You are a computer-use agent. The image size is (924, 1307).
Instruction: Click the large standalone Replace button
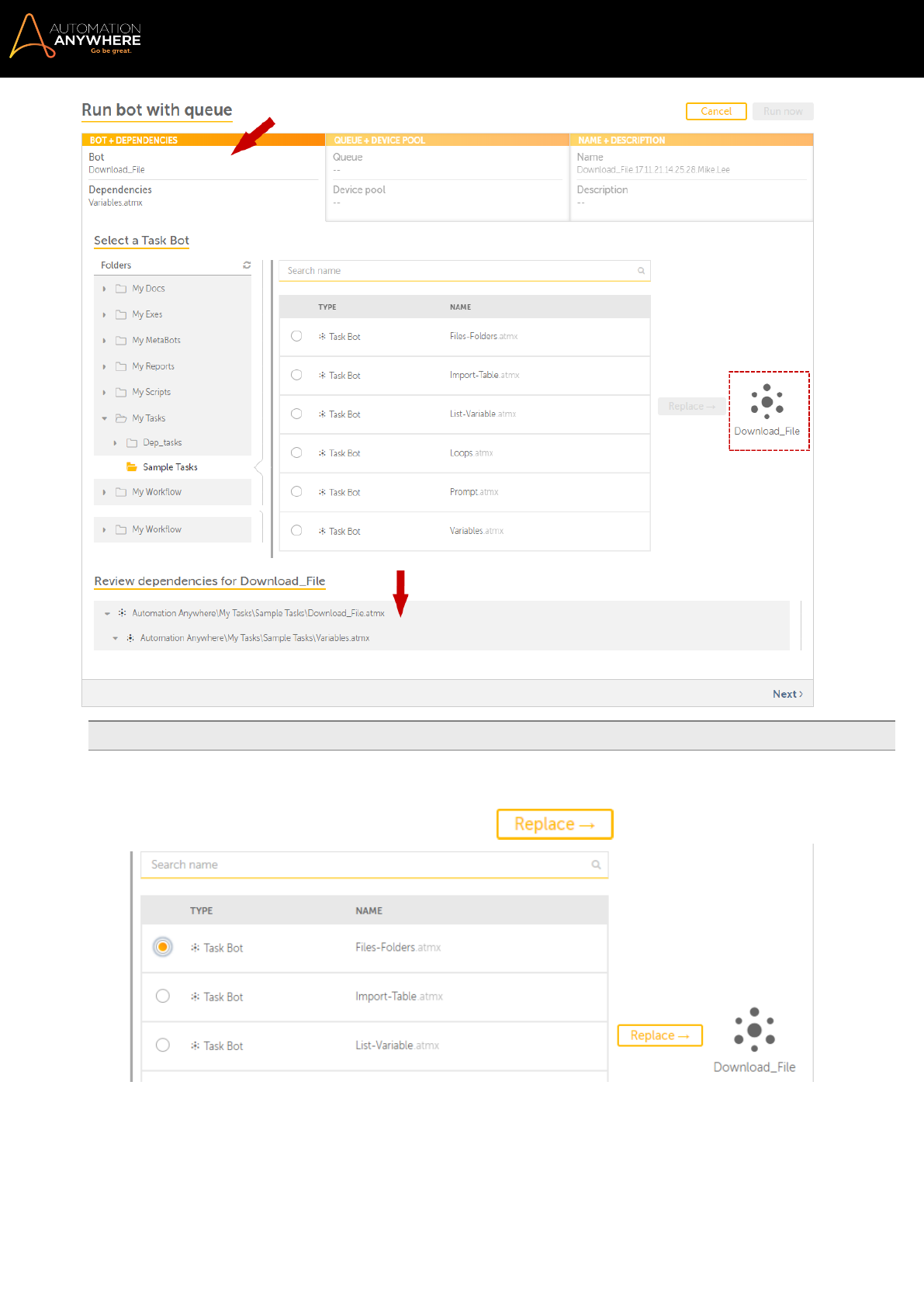(x=555, y=824)
